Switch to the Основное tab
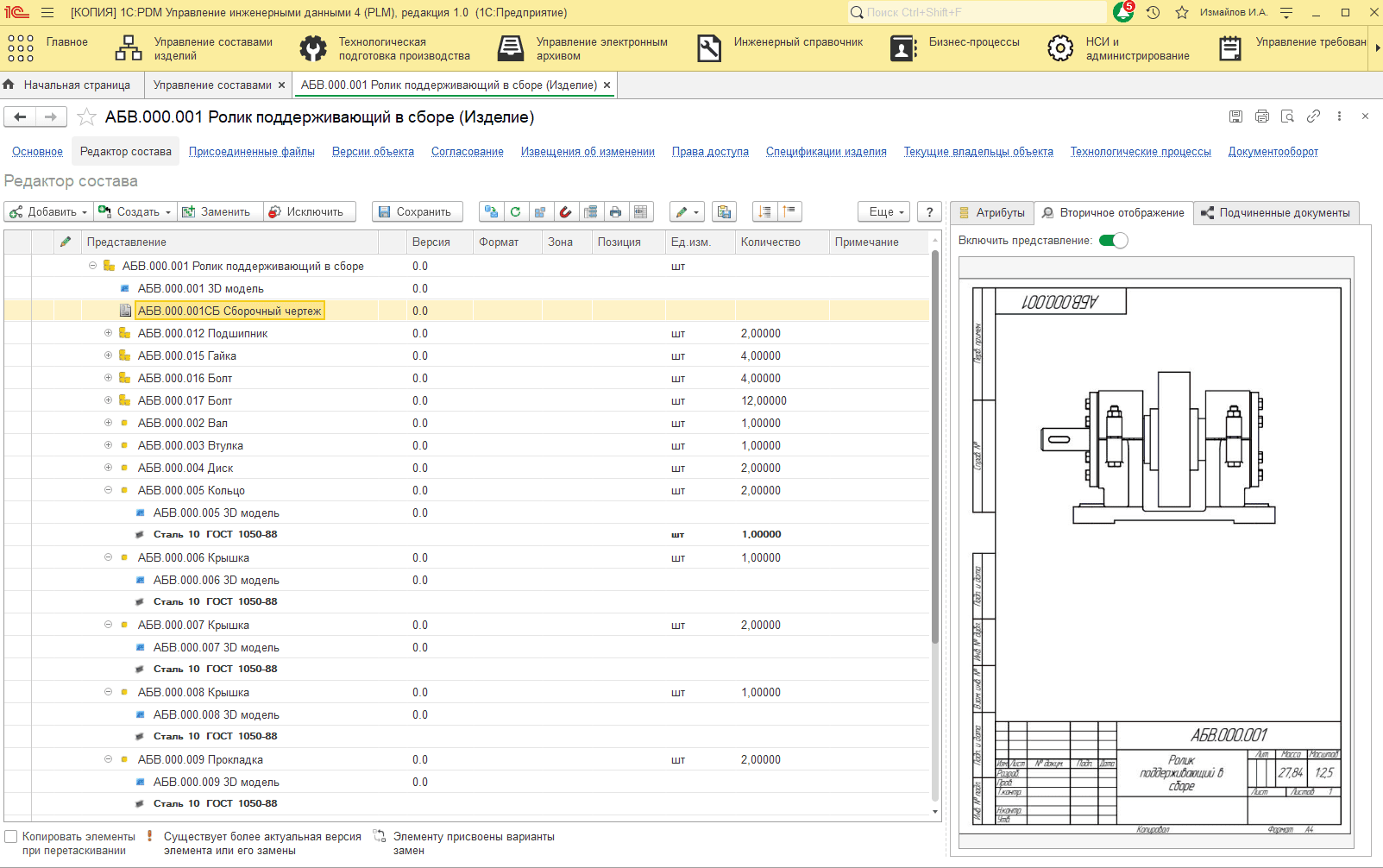Viewport: 1383px width, 868px height. click(37, 152)
